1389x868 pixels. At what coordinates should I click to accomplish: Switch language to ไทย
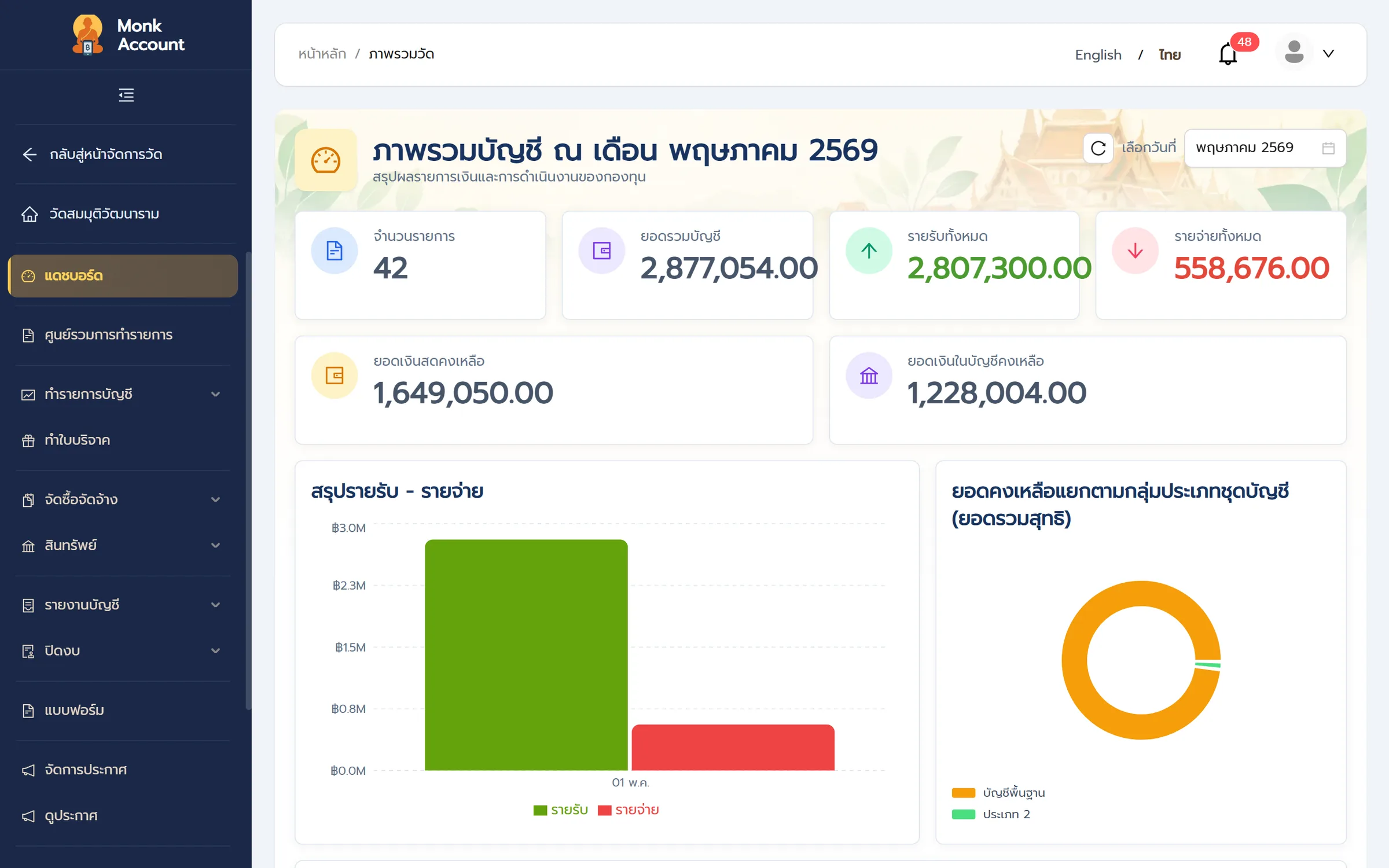[x=1170, y=54]
